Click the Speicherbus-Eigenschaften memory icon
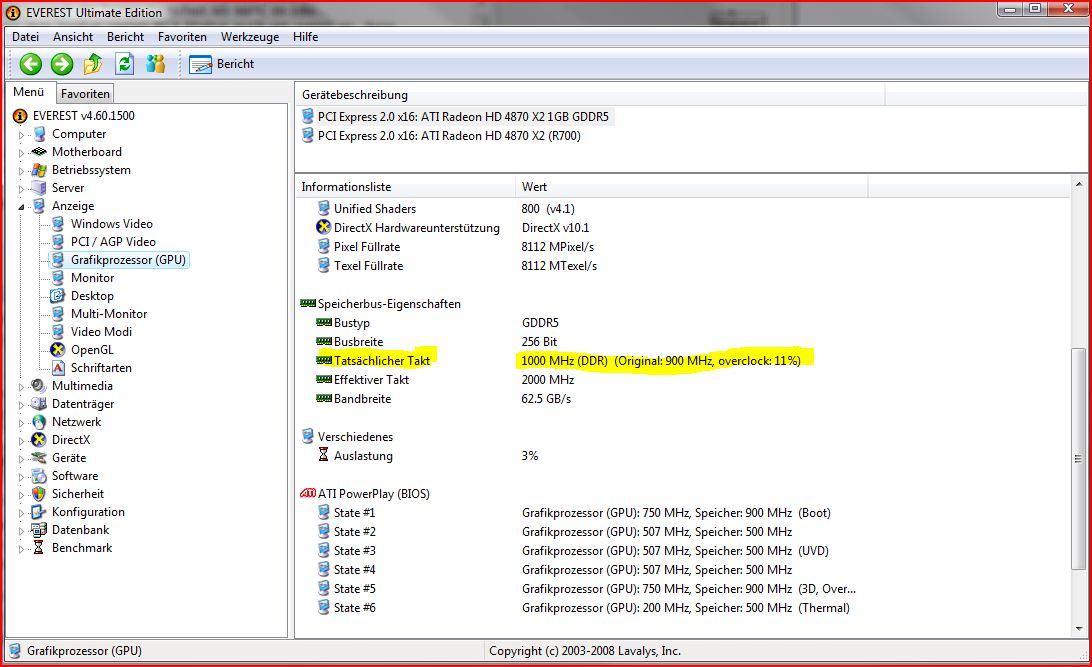 click(x=308, y=304)
